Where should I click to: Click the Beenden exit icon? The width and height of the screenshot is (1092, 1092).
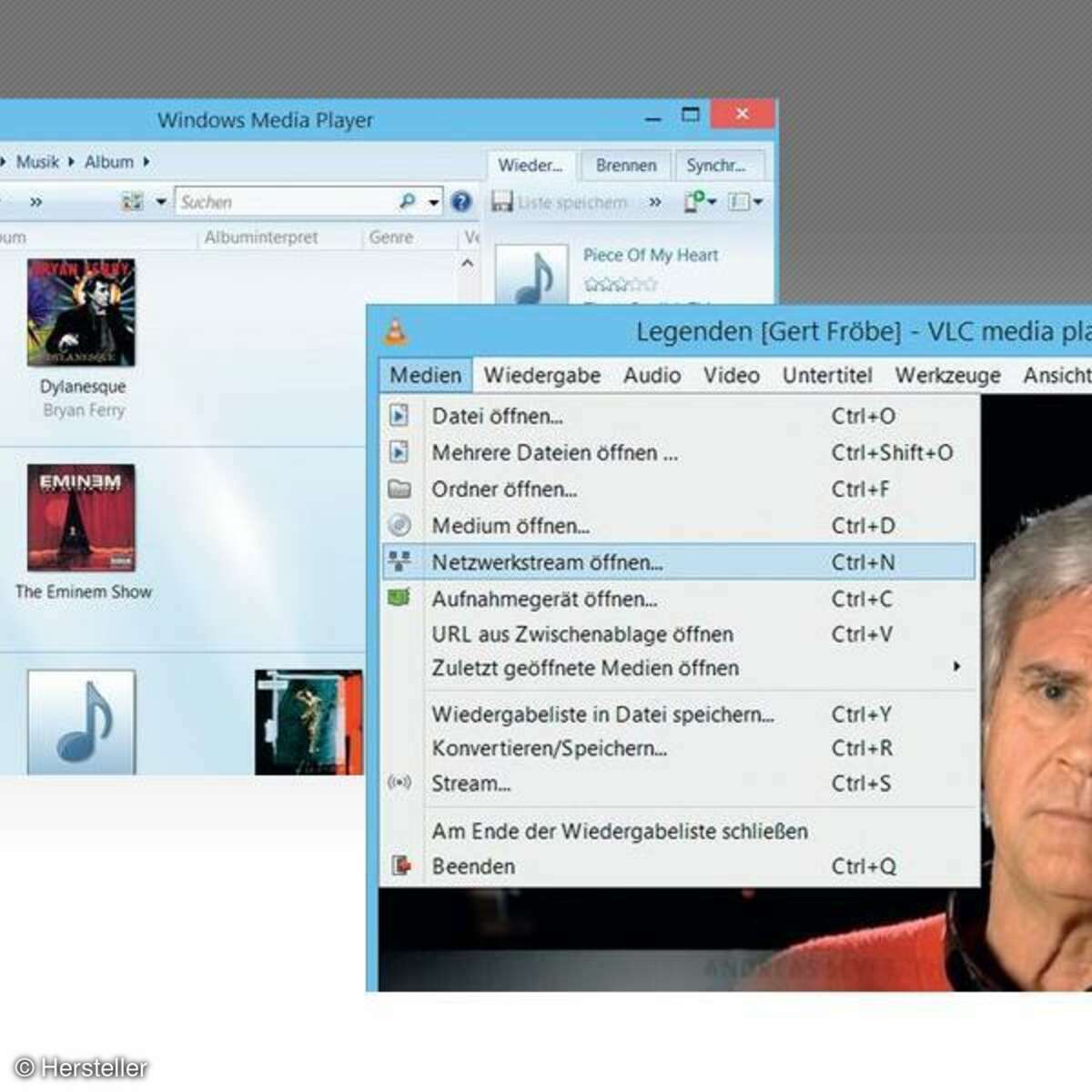tap(400, 865)
